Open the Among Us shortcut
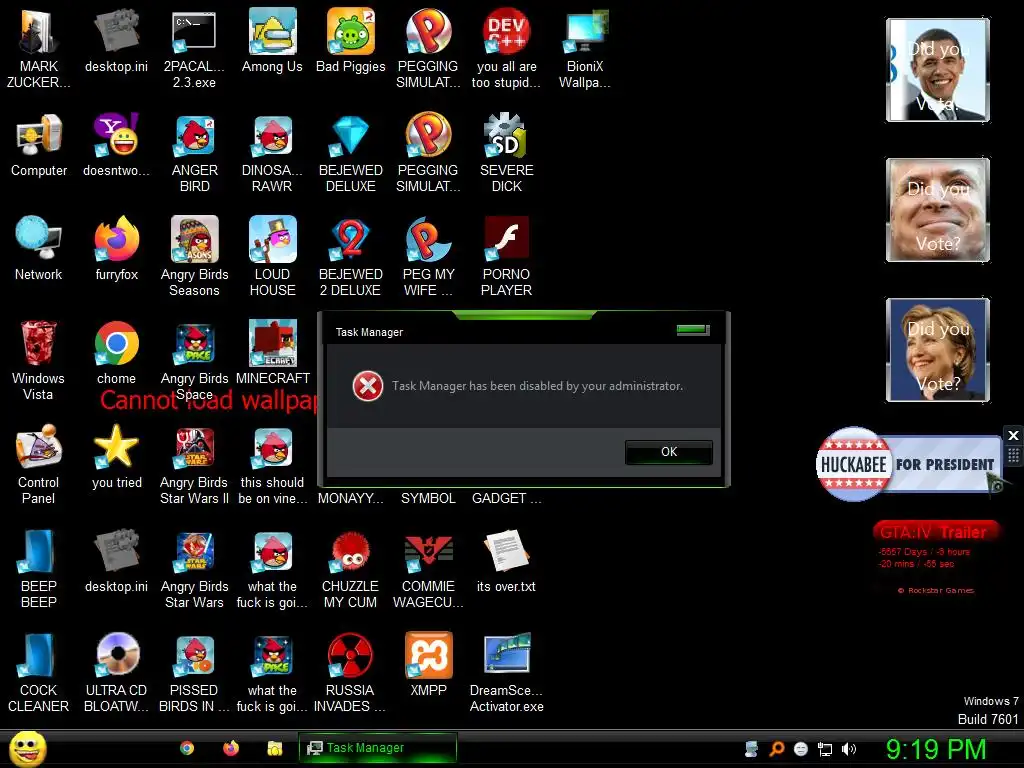Viewport: 1024px width, 768px height. pyautogui.click(x=272, y=40)
